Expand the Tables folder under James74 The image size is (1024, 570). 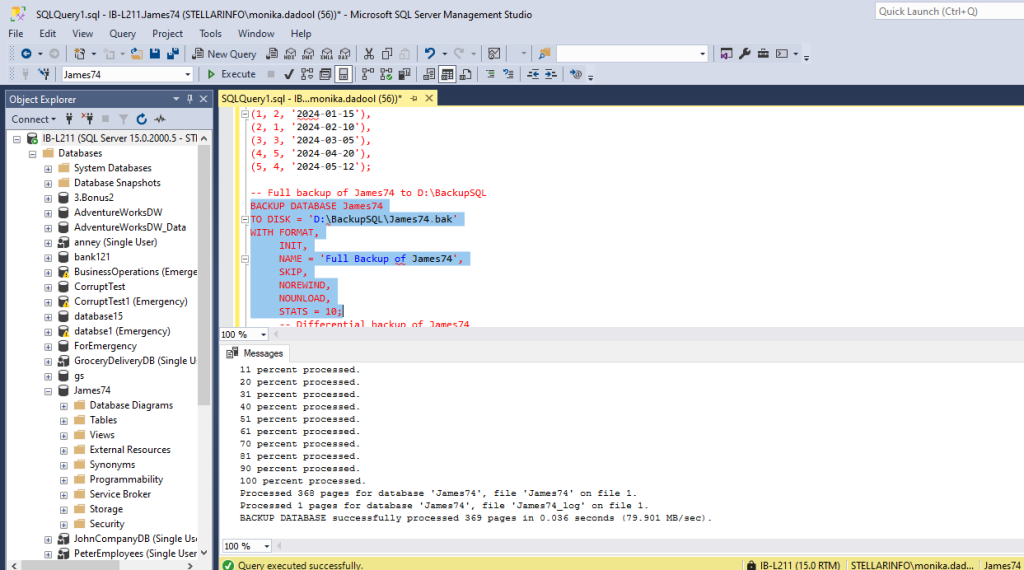pyautogui.click(x=64, y=420)
